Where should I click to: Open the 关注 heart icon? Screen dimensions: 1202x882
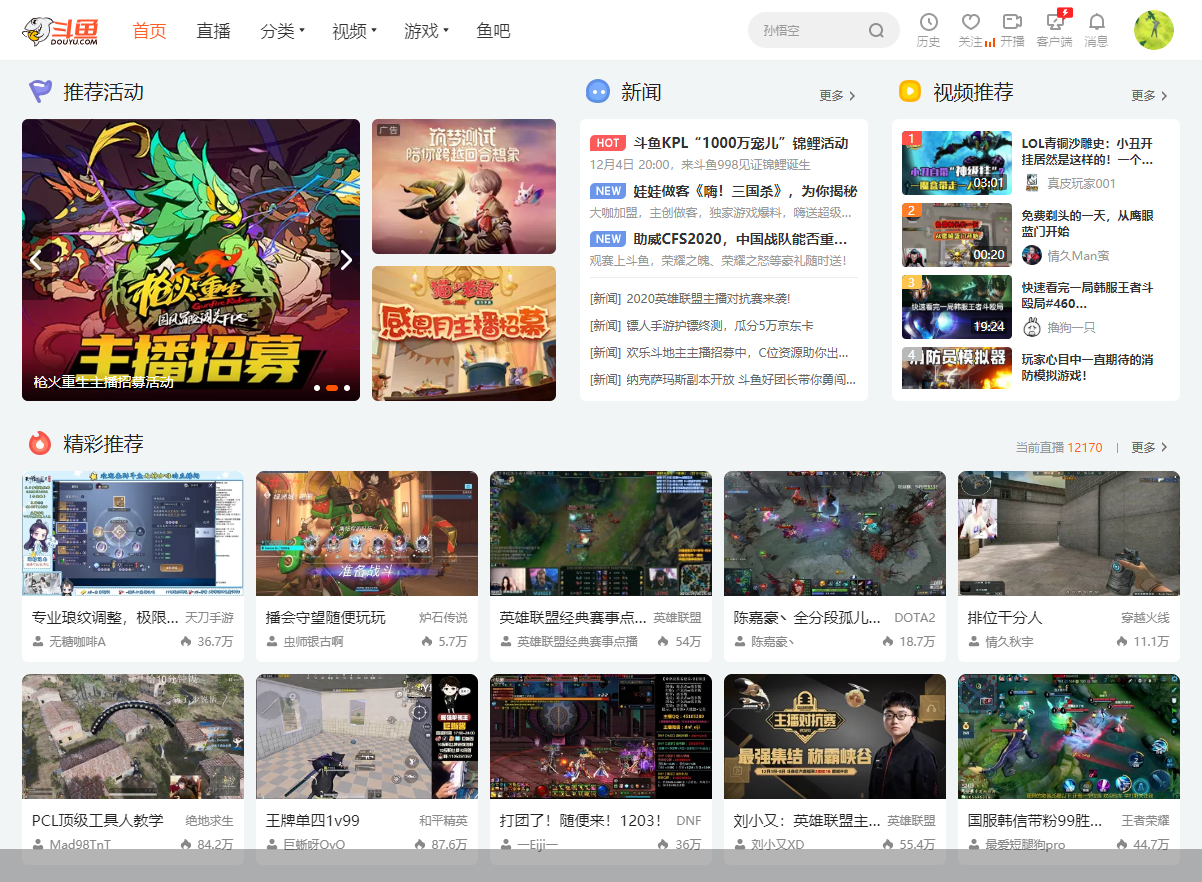970,22
